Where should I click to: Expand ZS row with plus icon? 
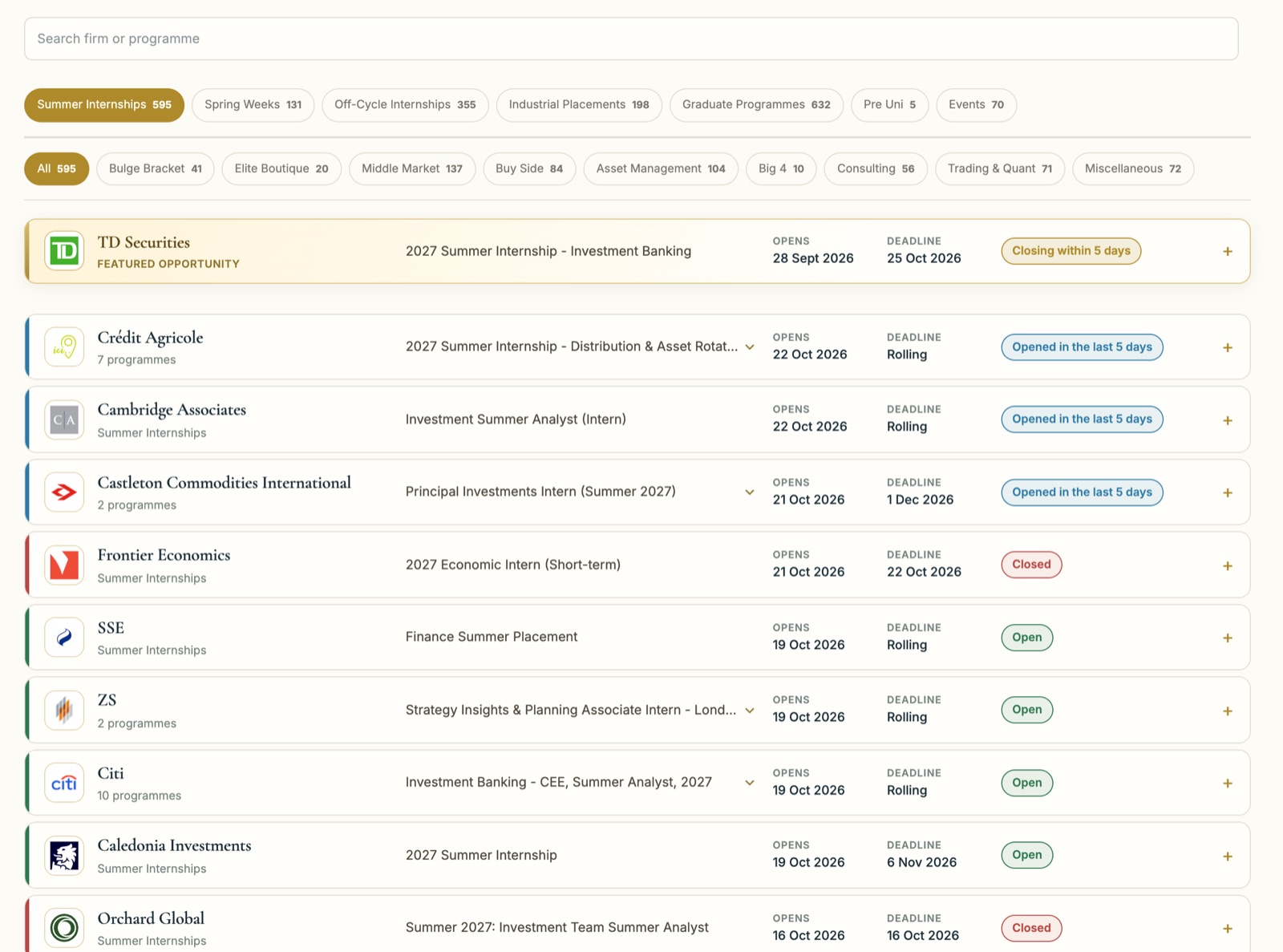pyautogui.click(x=1228, y=711)
